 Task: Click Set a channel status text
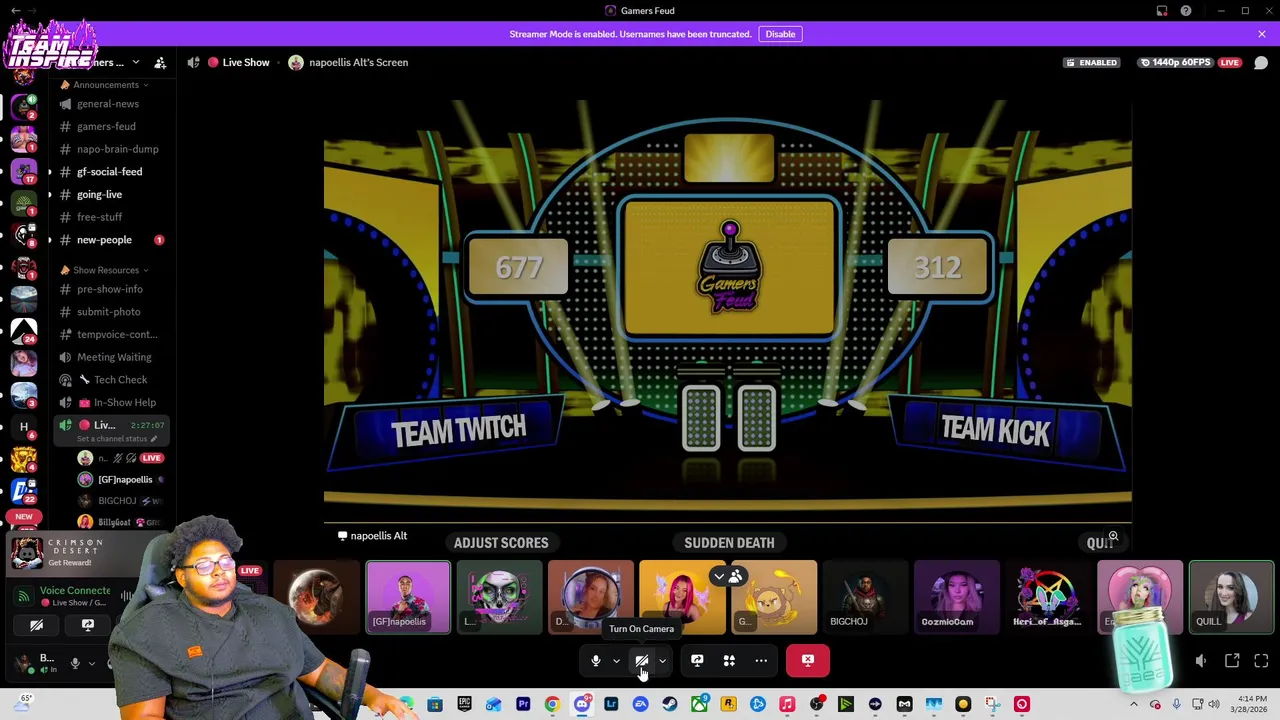[x=113, y=439]
